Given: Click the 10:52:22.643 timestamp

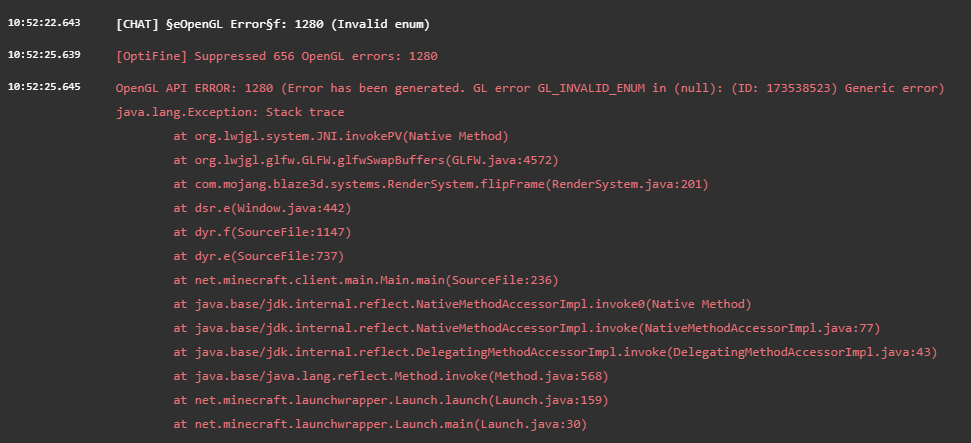Looking at the screenshot, I should (x=44, y=23).
